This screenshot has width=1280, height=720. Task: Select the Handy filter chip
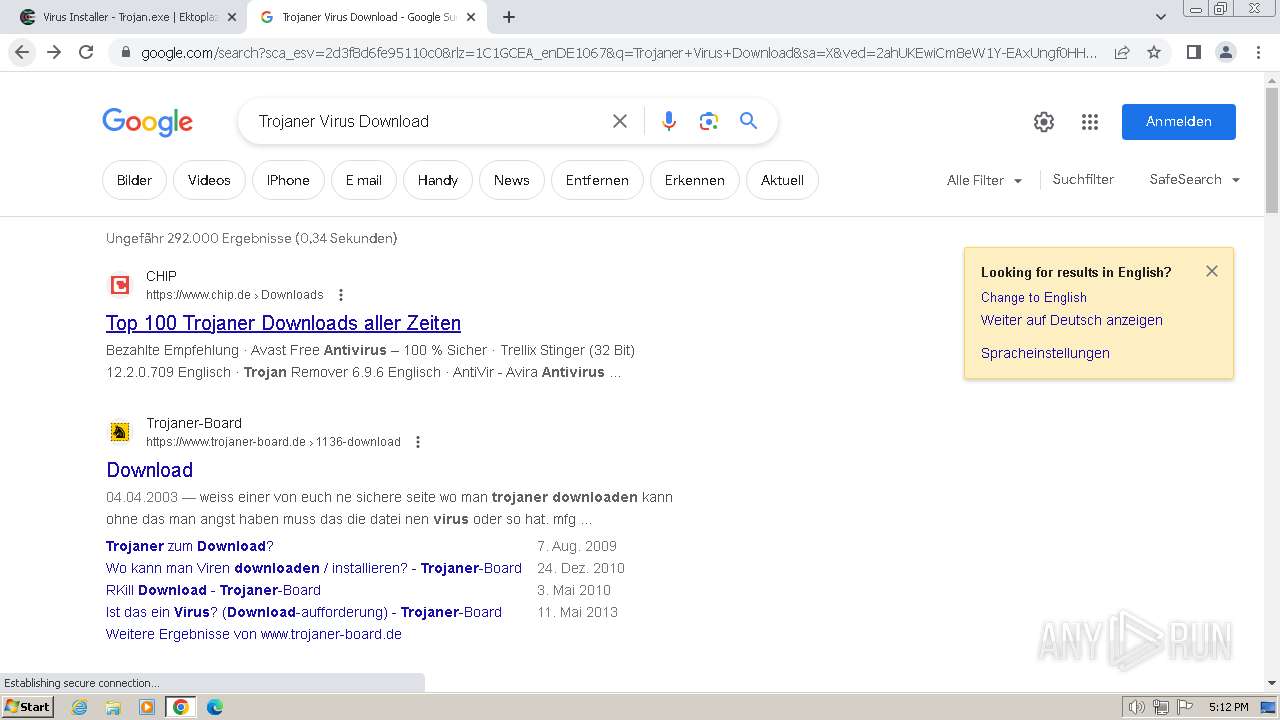438,180
